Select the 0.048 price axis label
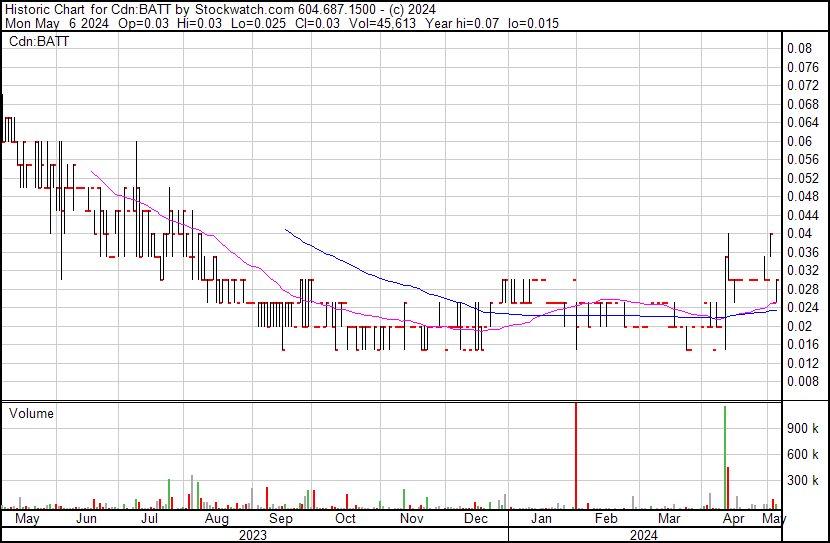The image size is (830, 543). (803, 196)
